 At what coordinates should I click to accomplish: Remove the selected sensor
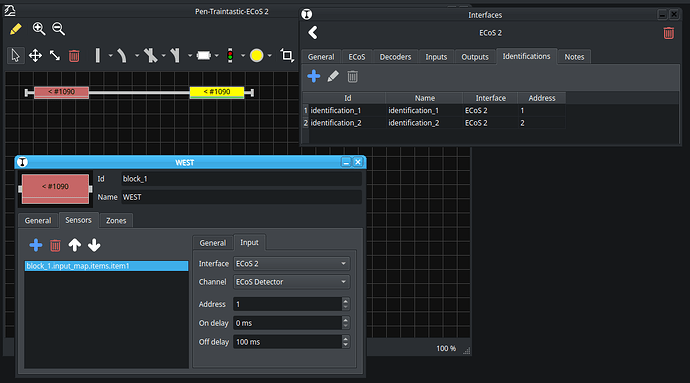(x=55, y=245)
